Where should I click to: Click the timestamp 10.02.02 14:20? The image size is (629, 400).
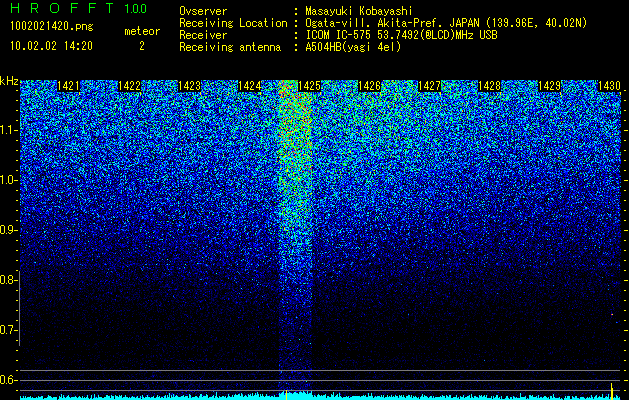click(x=51, y=46)
